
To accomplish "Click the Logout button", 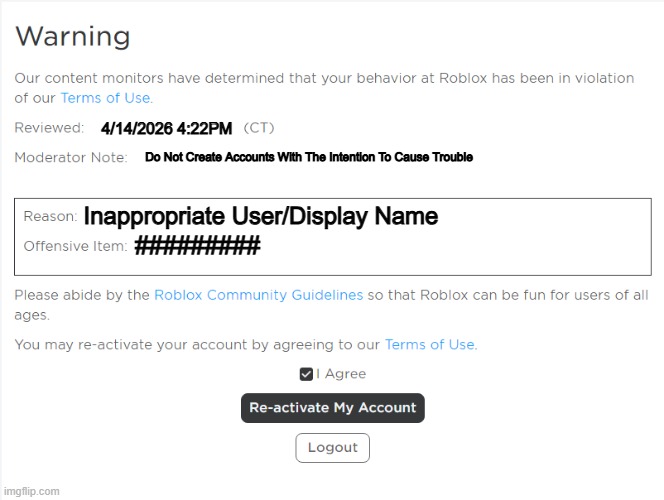I will [x=332, y=448].
